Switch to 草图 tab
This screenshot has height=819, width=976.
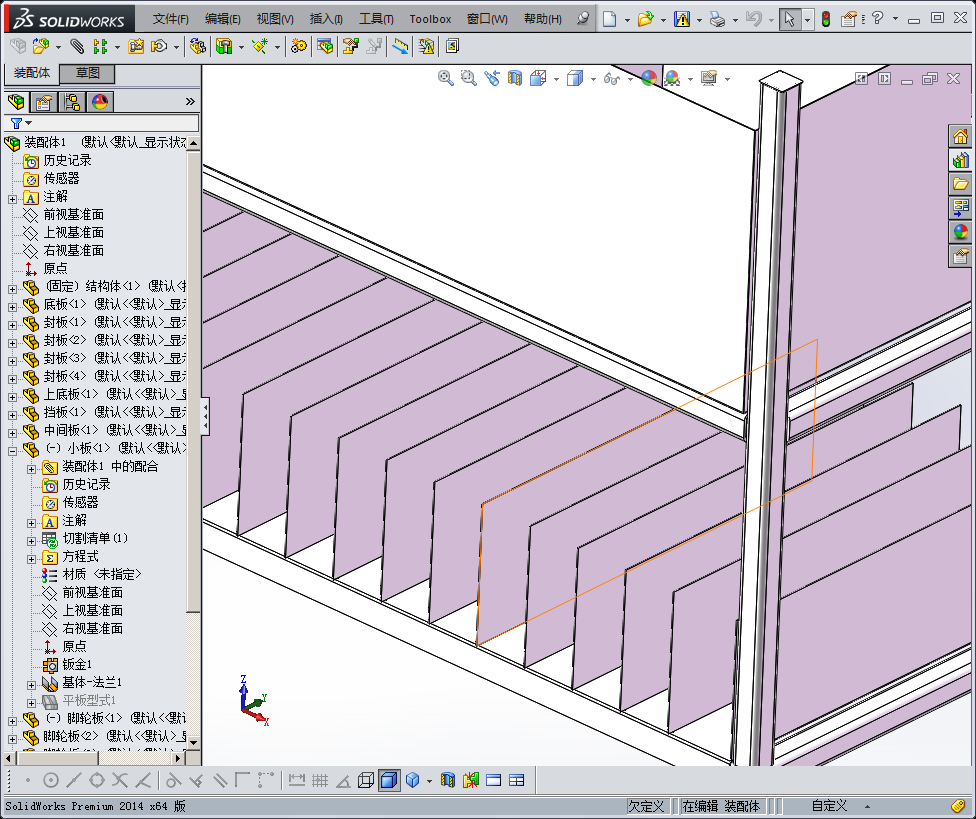tap(88, 73)
